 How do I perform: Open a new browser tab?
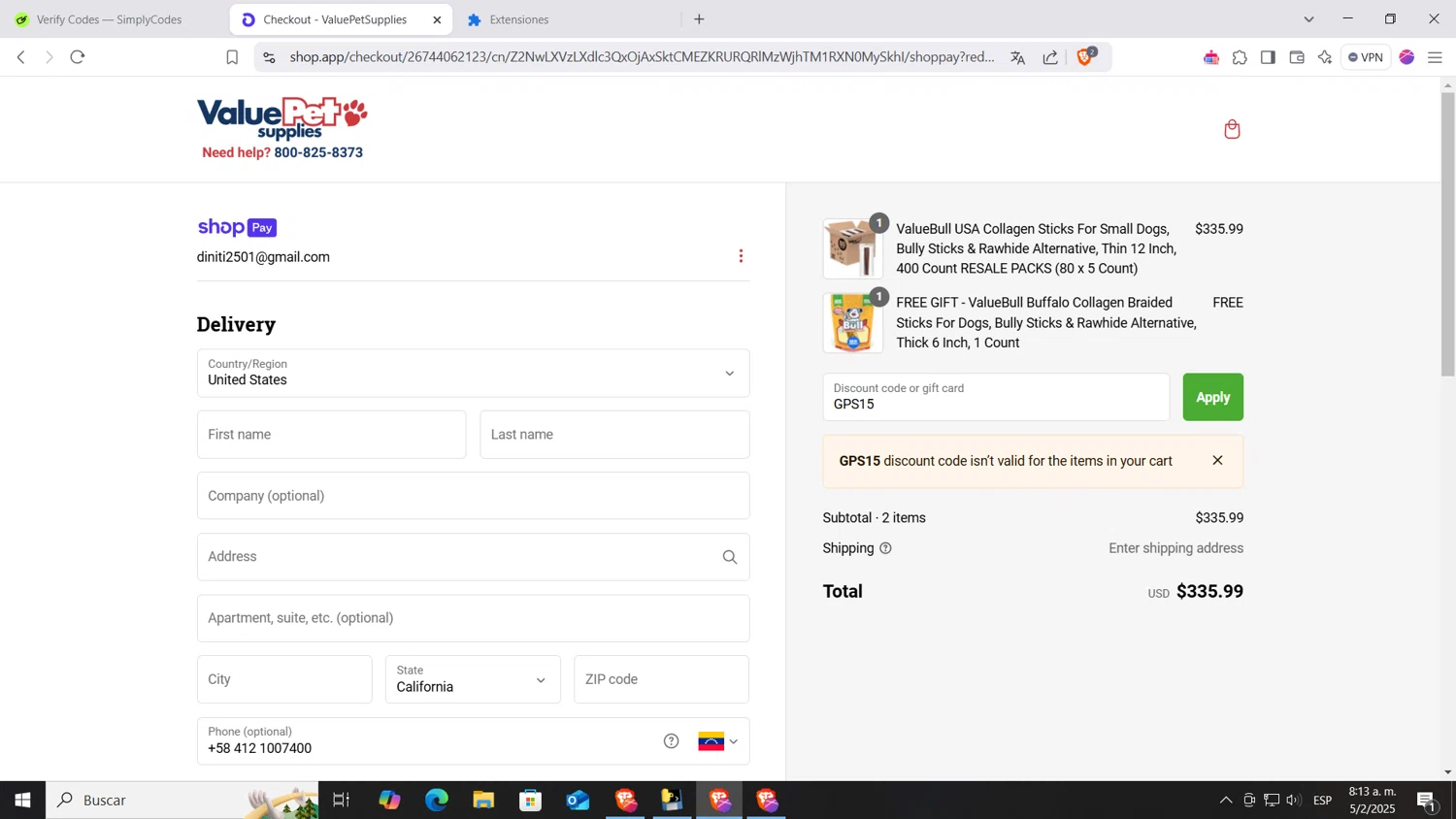[699, 19]
